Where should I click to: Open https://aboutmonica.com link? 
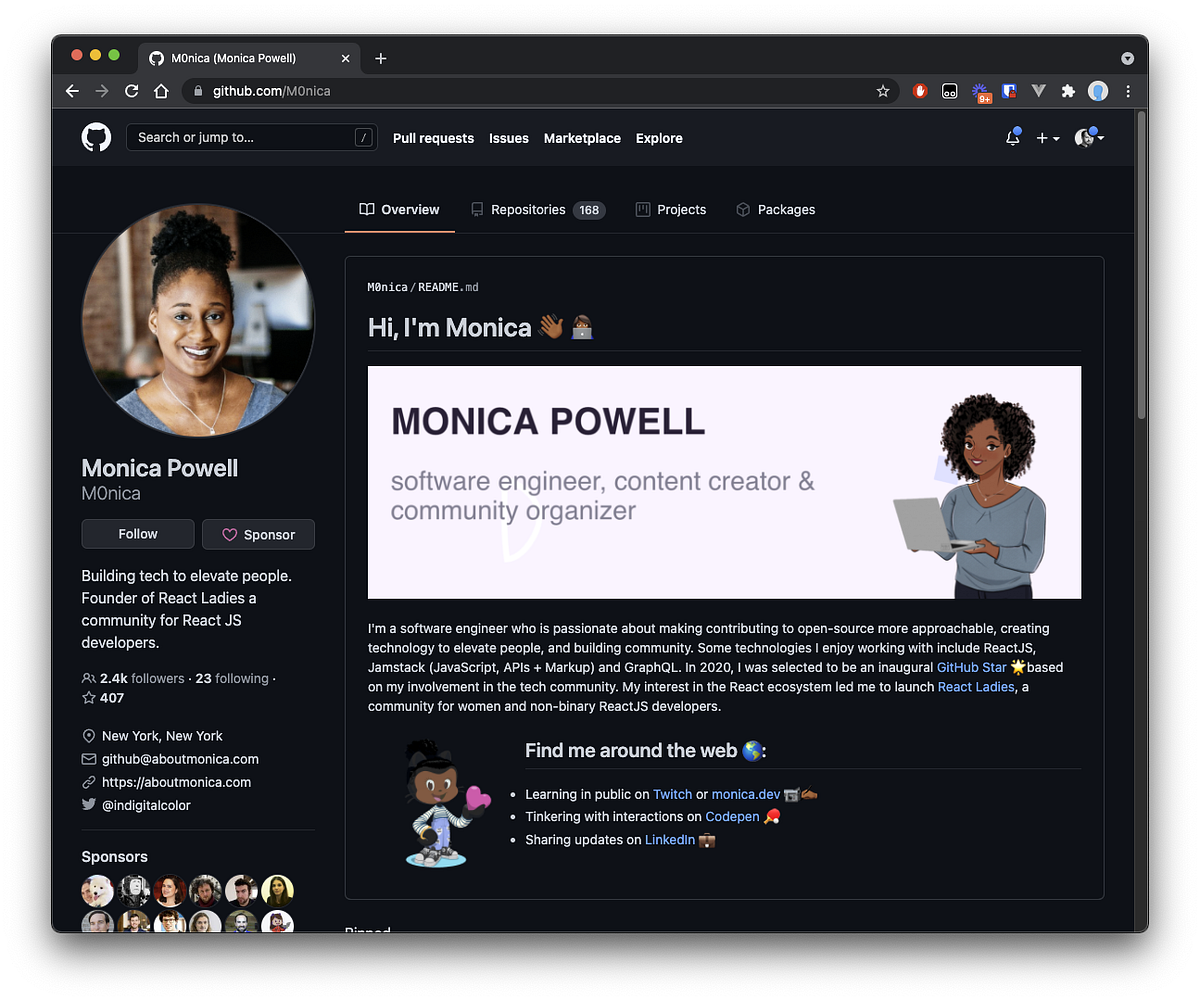point(176,782)
